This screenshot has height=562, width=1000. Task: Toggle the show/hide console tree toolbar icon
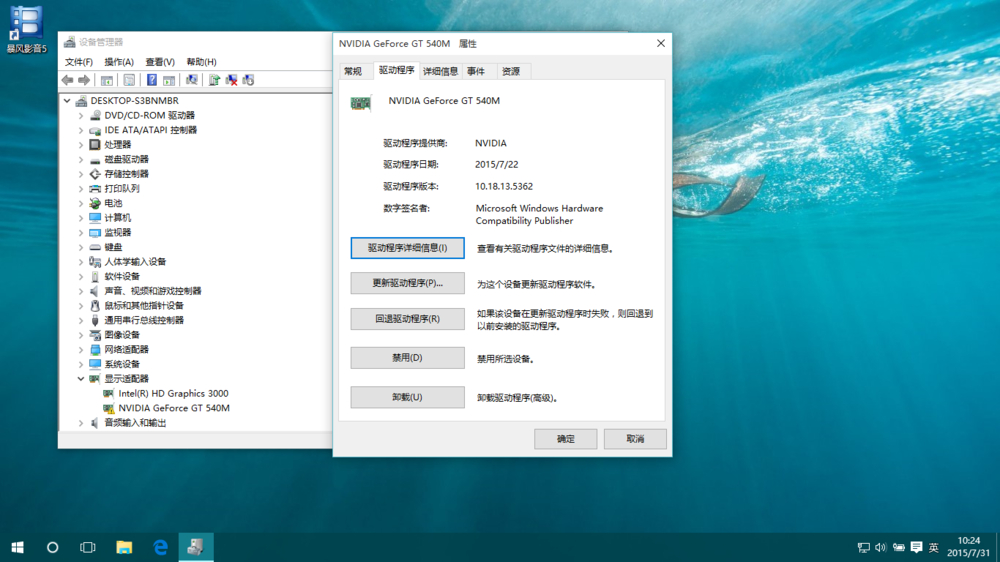[107, 80]
